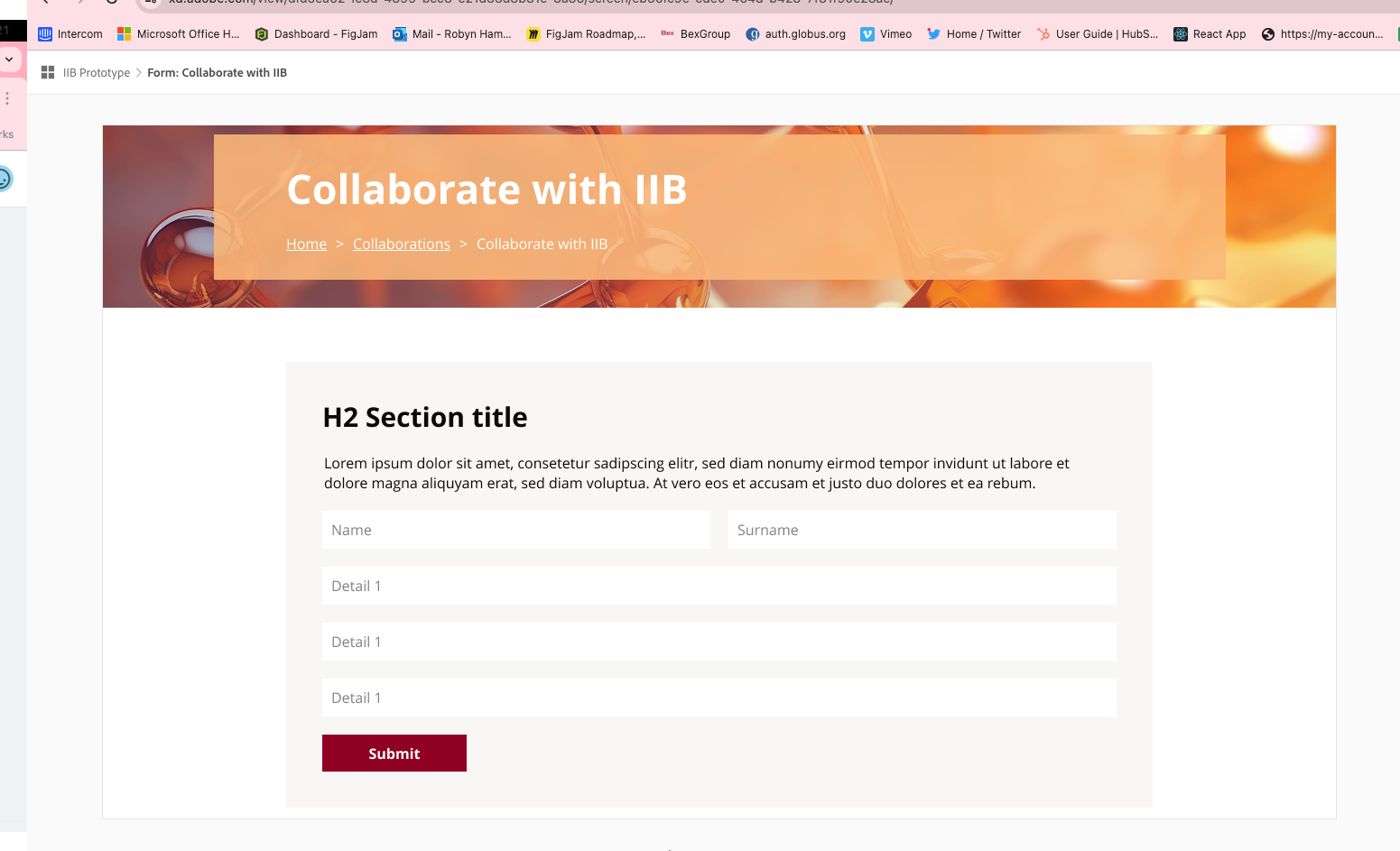Click the grid icon beside IIB Prototype
The image size is (1400, 851).
48,73
